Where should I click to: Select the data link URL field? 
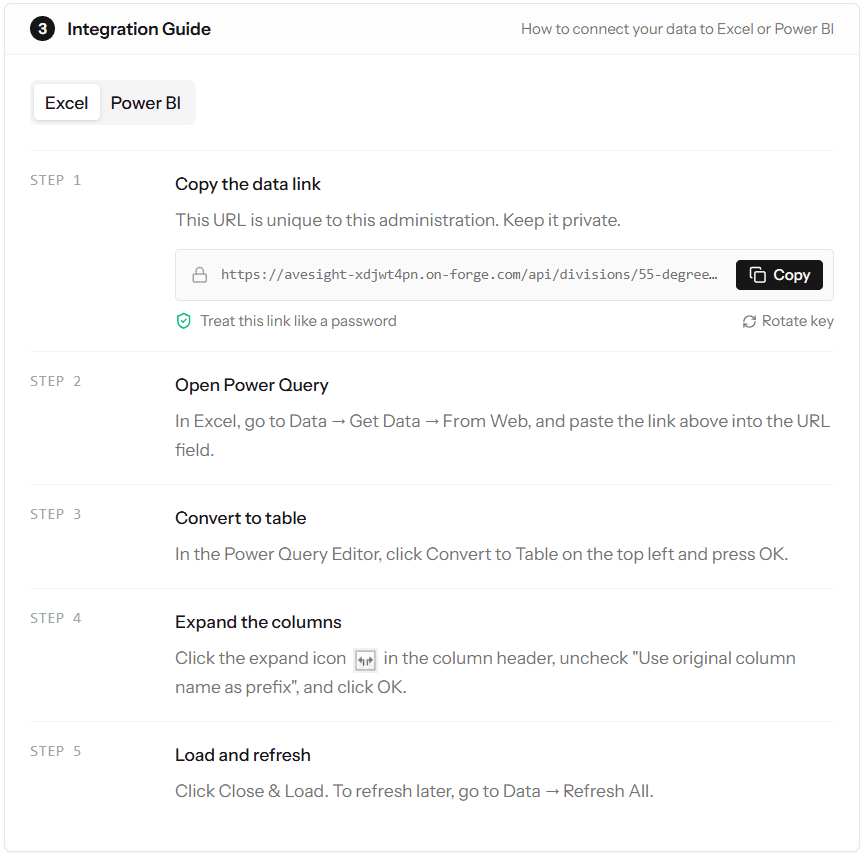tap(468, 275)
